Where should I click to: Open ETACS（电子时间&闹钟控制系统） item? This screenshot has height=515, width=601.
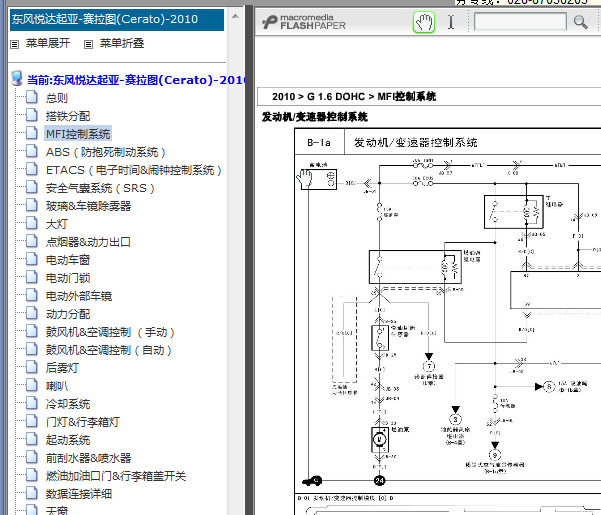pos(133,170)
